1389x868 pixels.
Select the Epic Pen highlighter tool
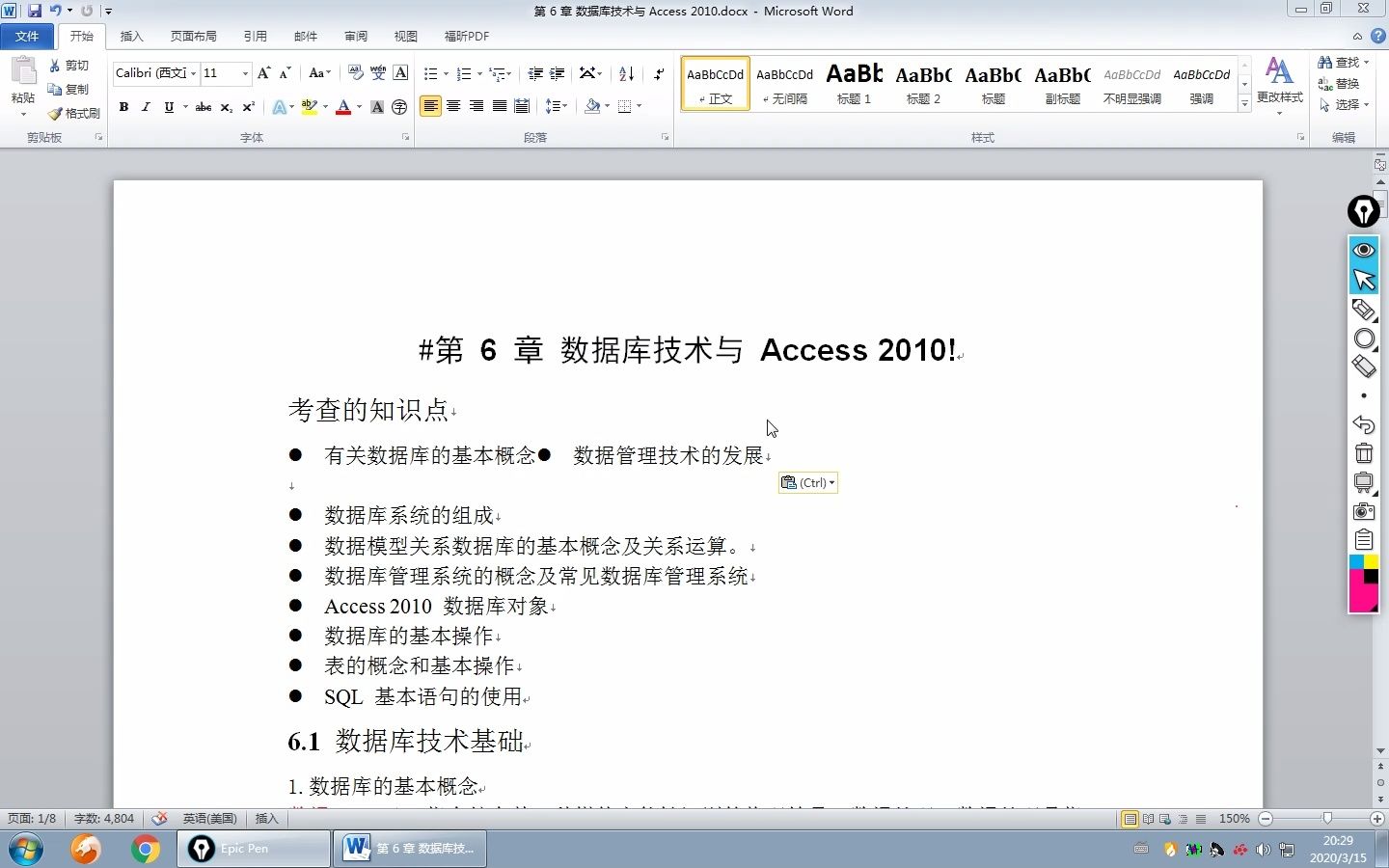pos(1363,339)
